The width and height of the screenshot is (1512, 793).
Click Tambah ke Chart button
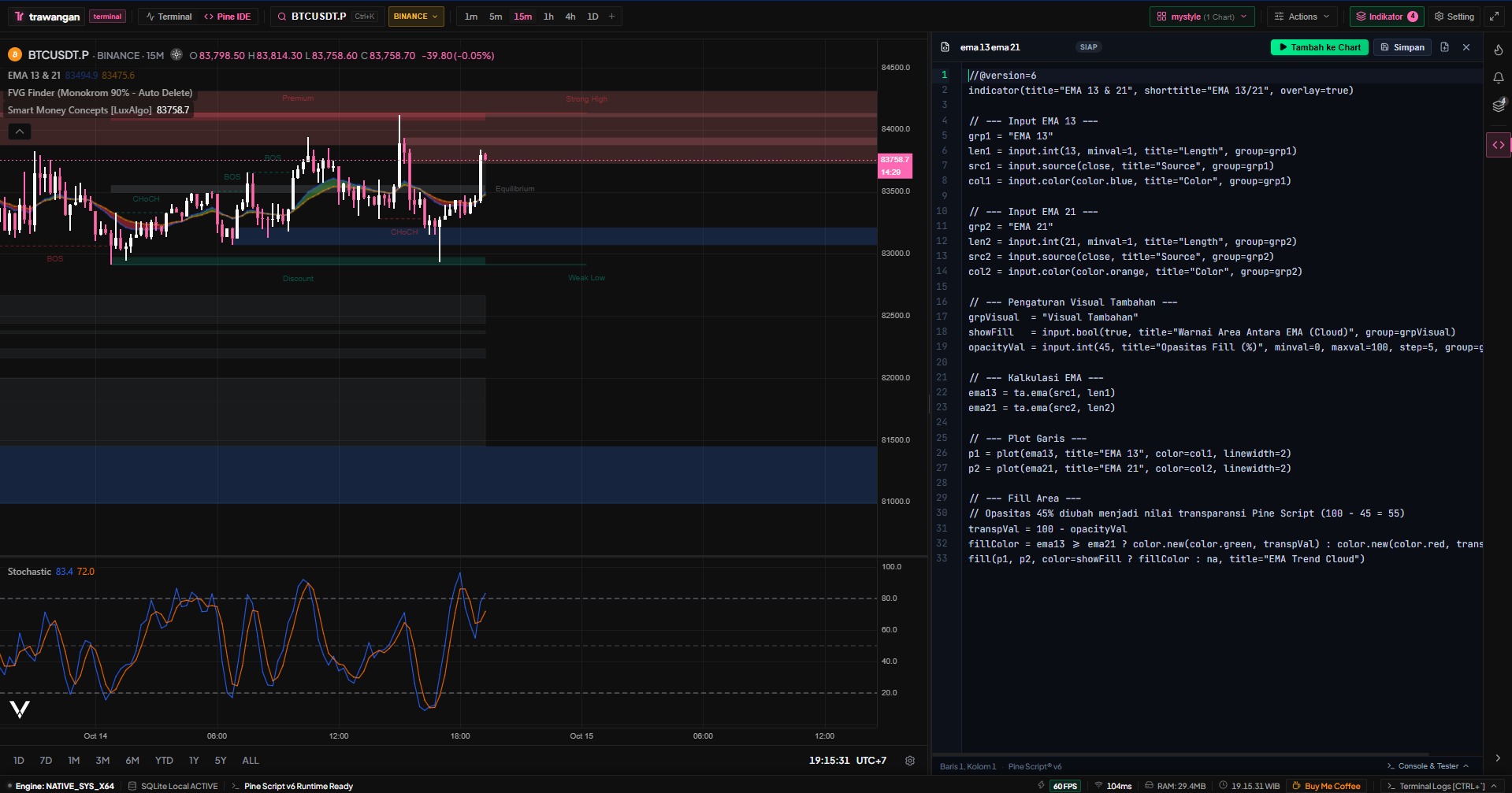[1320, 47]
